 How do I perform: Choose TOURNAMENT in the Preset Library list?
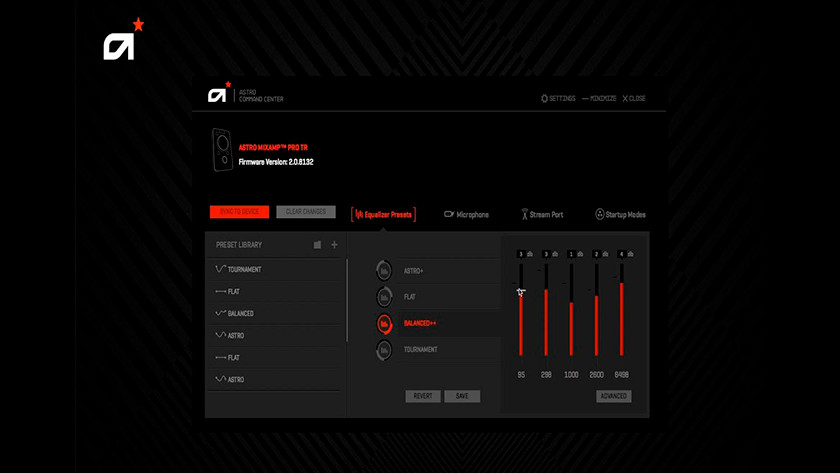point(244,269)
